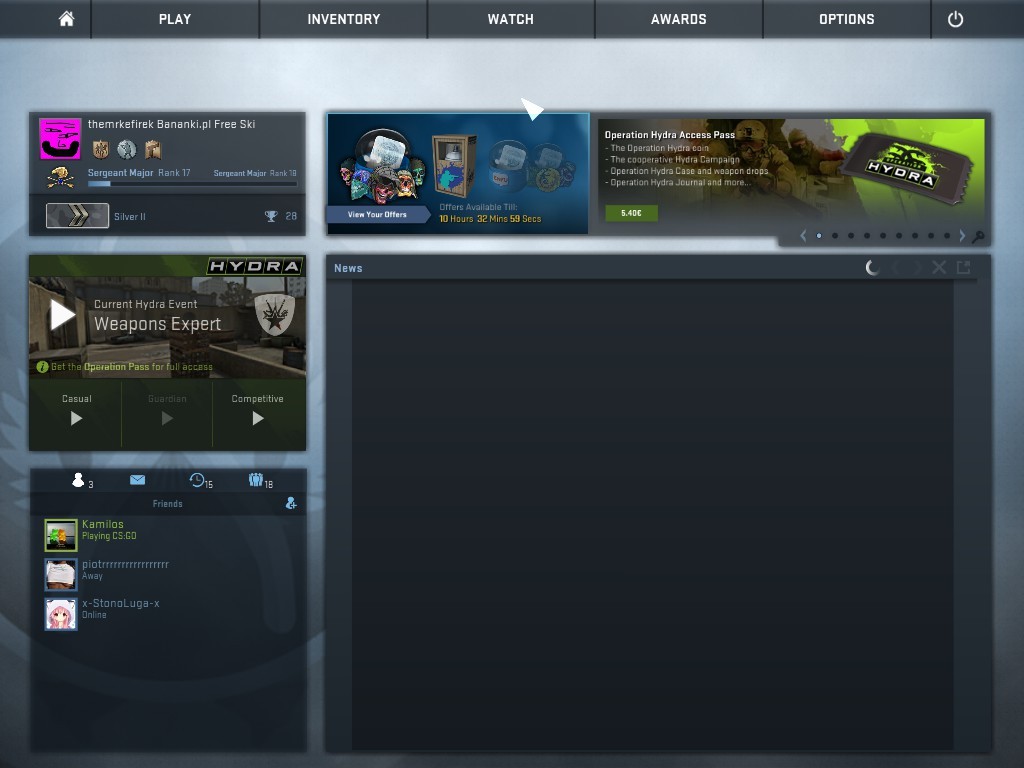Open x-StonoLuga-x friend avatar
Screen dimensions: 1024x768
click(61, 614)
